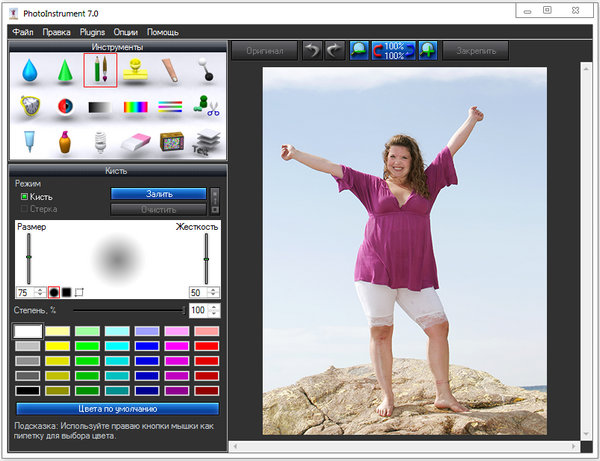Pick the bright red color swatch
This screenshot has height=461, width=600.
(x=207, y=346)
